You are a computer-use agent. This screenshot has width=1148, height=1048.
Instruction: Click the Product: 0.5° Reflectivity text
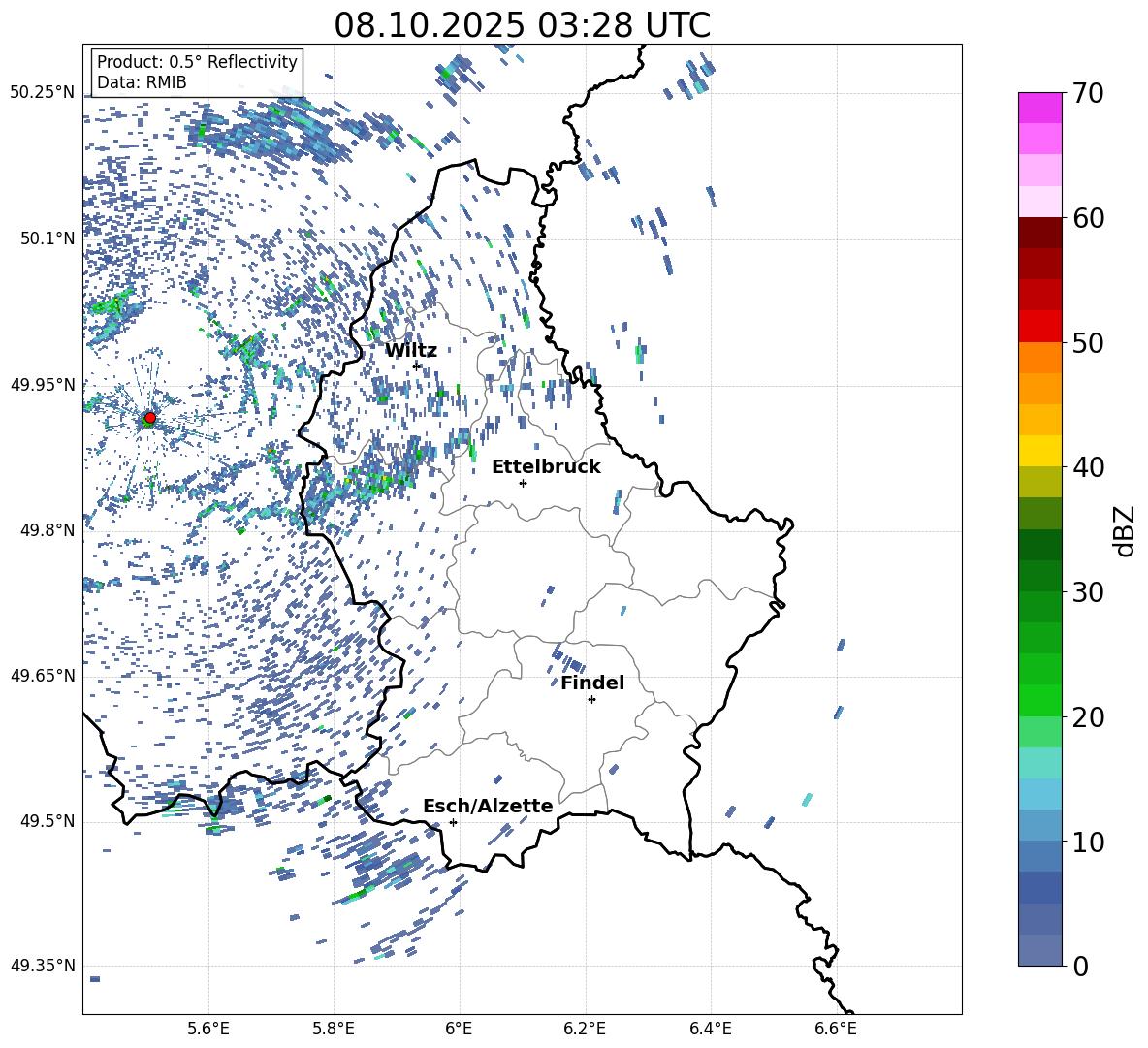(x=197, y=61)
